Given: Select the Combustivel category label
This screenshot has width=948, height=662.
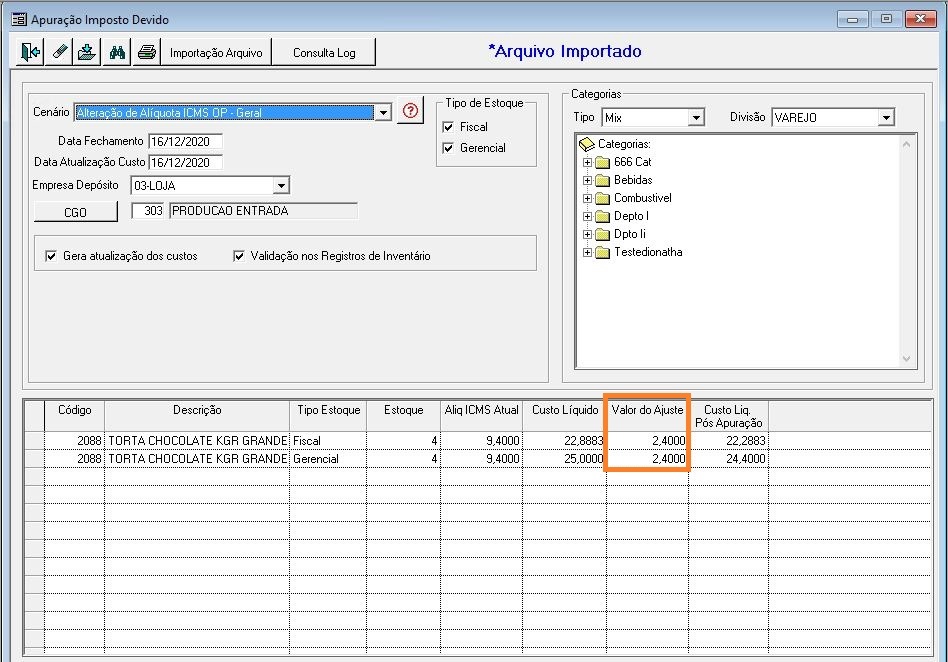Looking at the screenshot, I should pos(643,198).
